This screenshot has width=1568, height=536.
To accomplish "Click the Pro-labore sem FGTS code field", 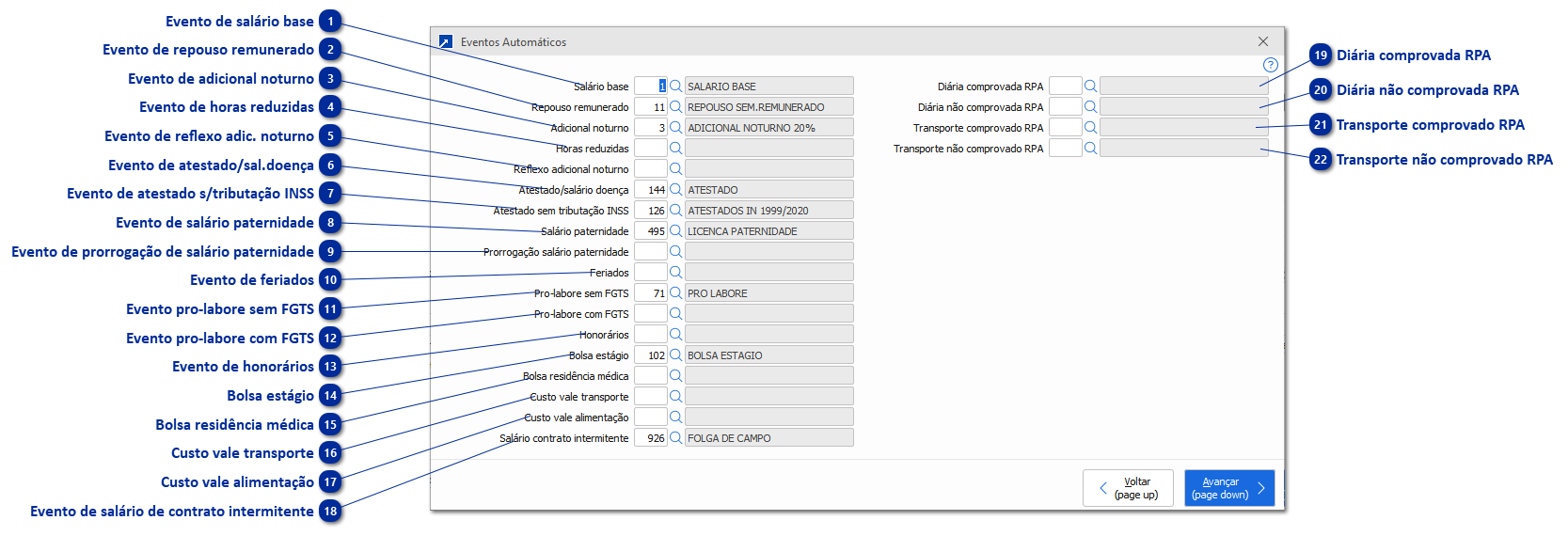I will tap(651, 292).
